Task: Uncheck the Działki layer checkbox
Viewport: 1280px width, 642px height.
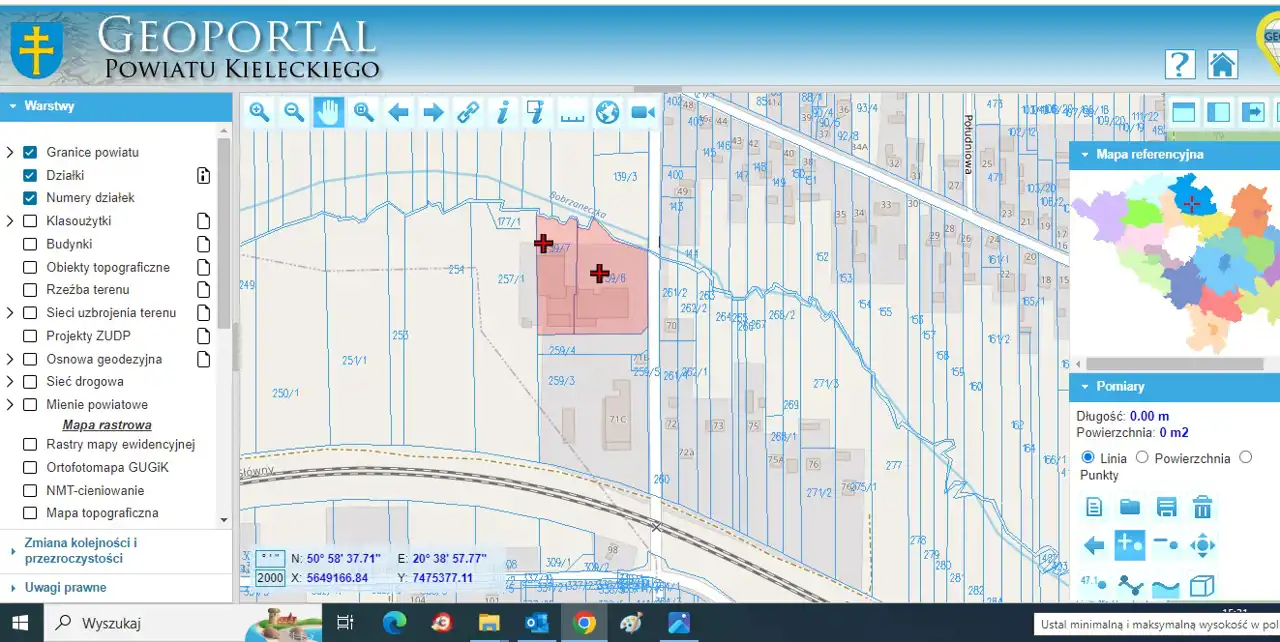Action: click(30, 175)
